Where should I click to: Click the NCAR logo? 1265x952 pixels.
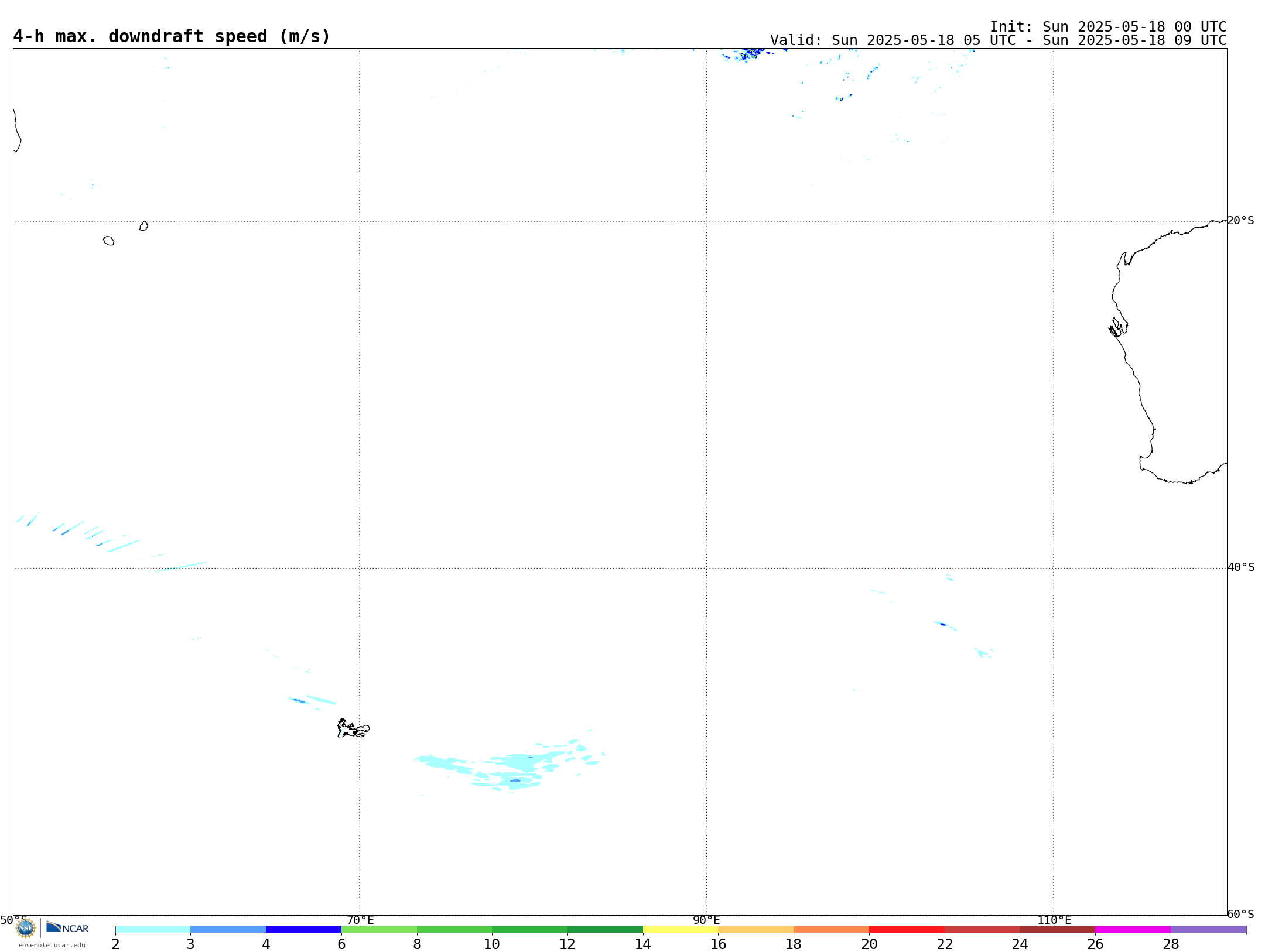tap(67, 927)
